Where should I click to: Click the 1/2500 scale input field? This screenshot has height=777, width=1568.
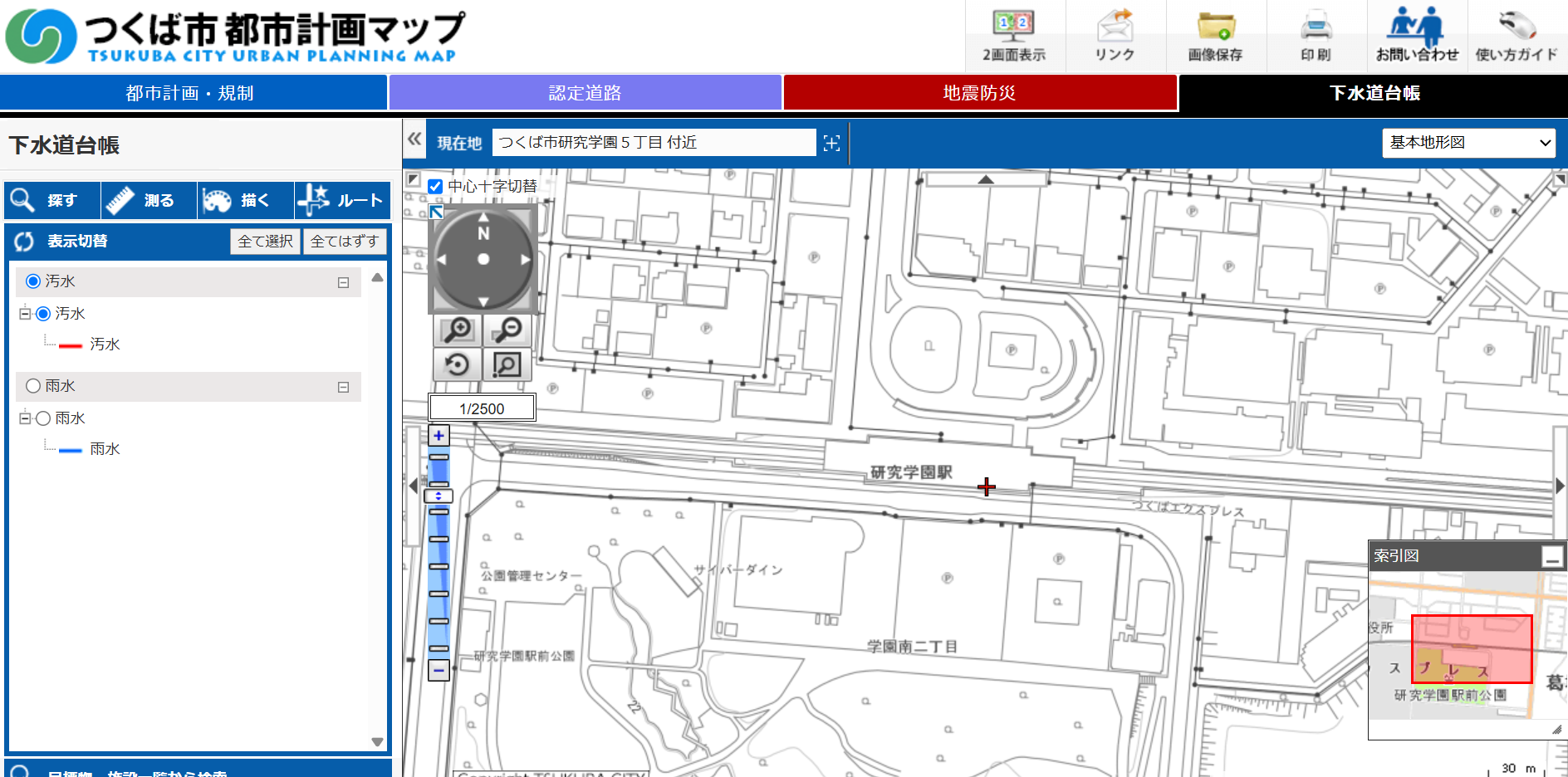(x=482, y=408)
